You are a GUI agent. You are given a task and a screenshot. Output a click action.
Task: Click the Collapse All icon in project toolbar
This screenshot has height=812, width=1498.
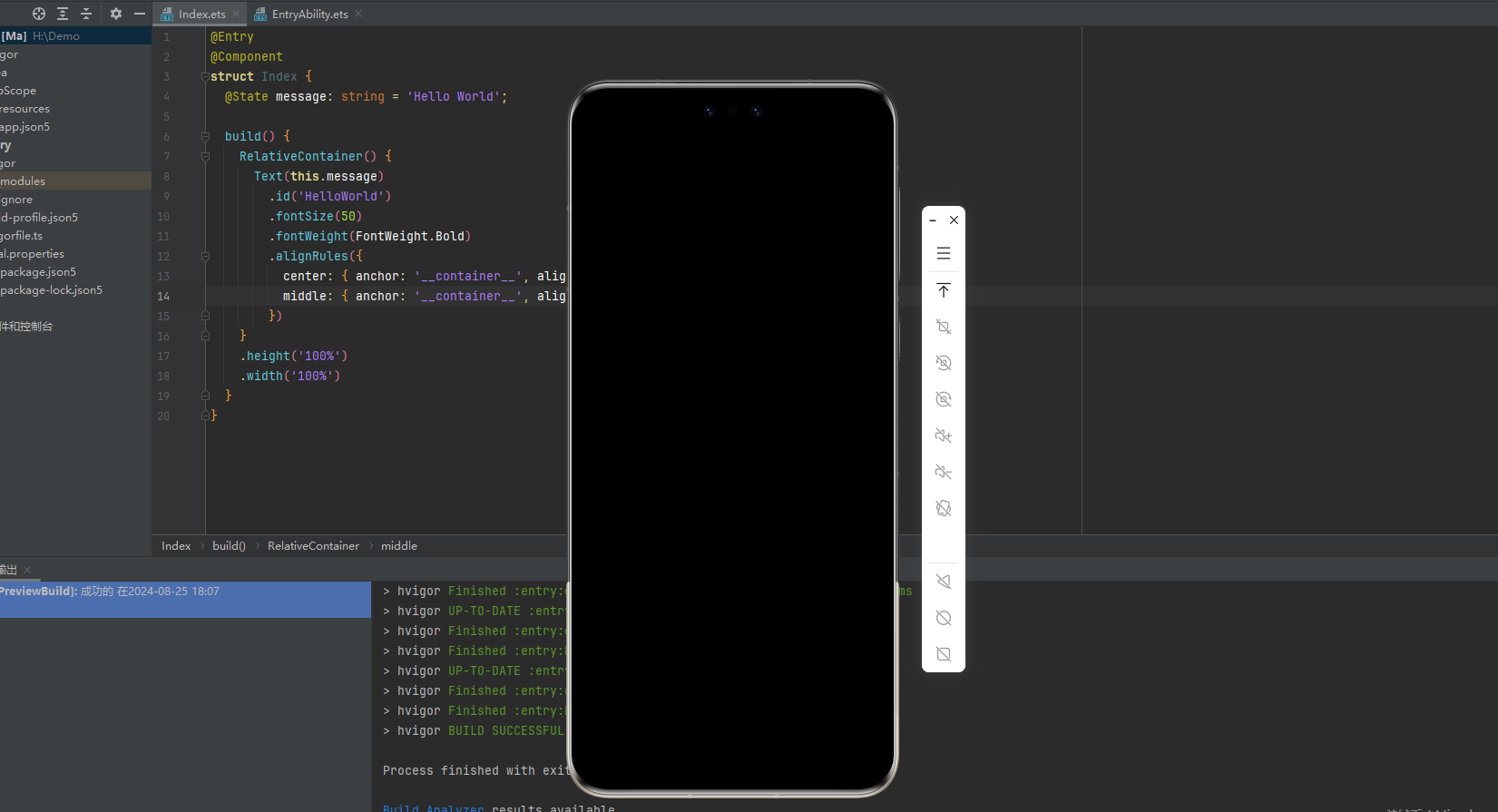[x=86, y=14]
